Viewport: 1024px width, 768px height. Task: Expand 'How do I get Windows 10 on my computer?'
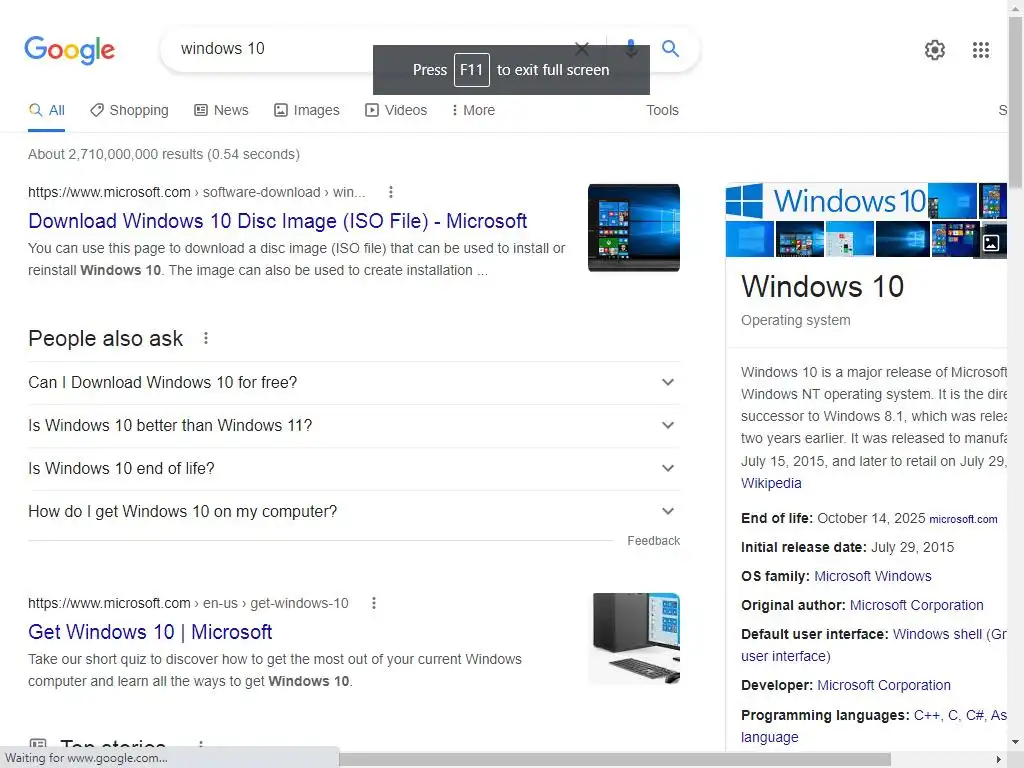tap(354, 511)
